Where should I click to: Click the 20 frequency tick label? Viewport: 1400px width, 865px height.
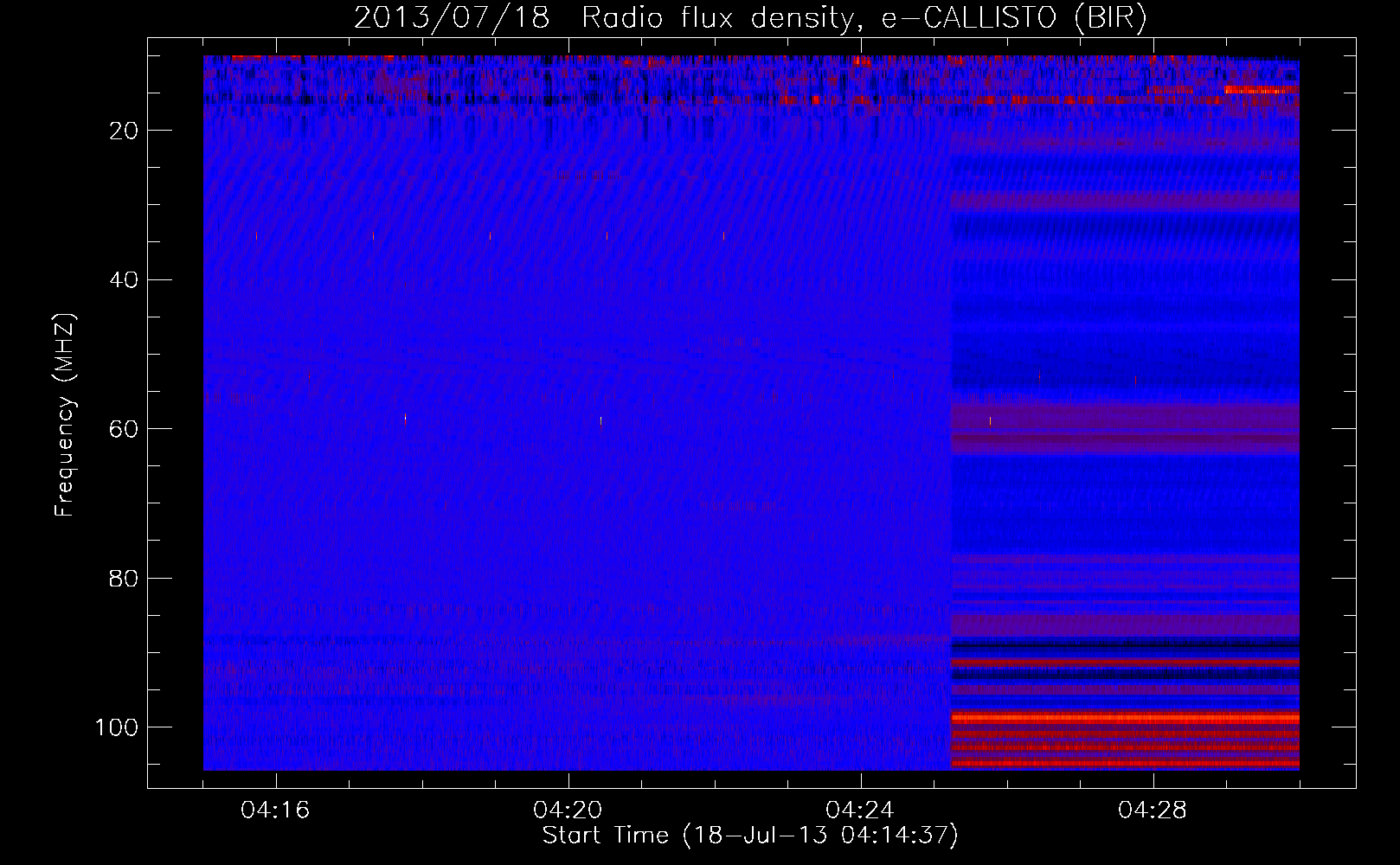tap(125, 131)
